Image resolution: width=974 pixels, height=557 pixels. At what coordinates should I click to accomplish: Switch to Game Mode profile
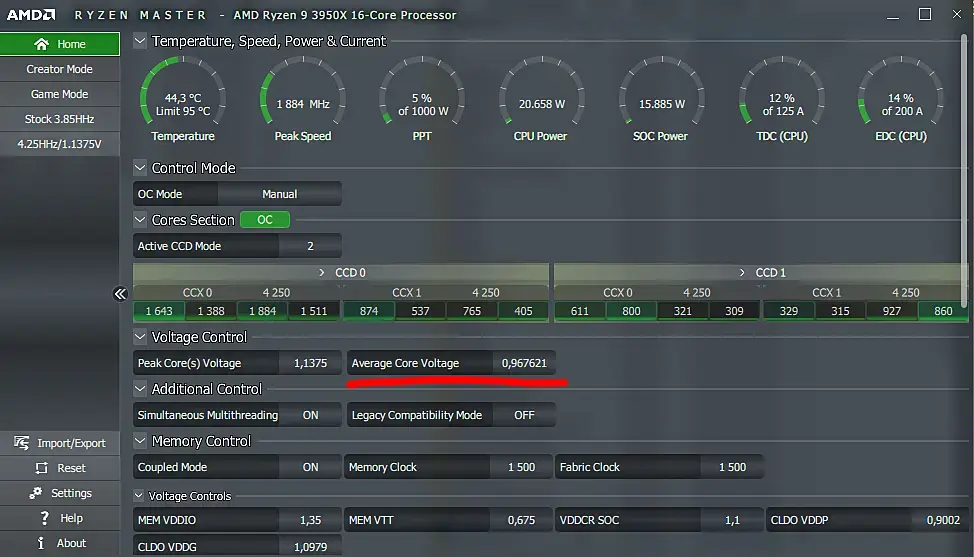(60, 94)
